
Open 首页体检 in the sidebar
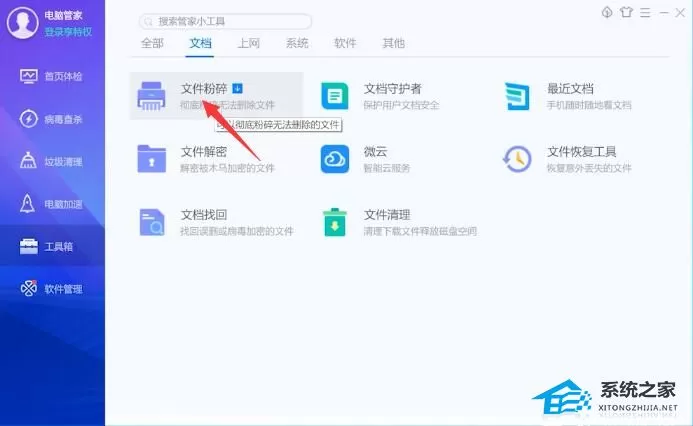(x=52, y=76)
